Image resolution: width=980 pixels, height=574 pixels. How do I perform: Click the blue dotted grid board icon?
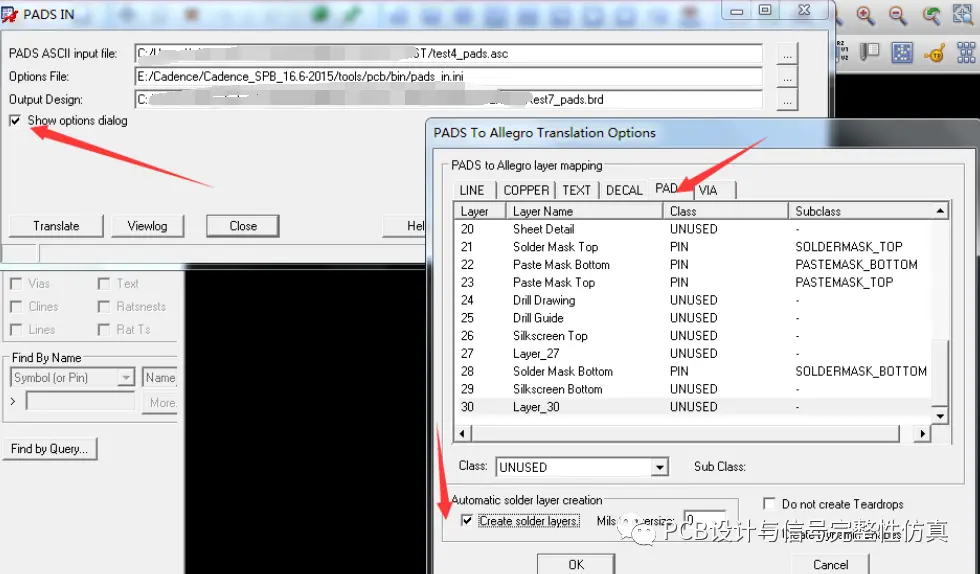902,53
